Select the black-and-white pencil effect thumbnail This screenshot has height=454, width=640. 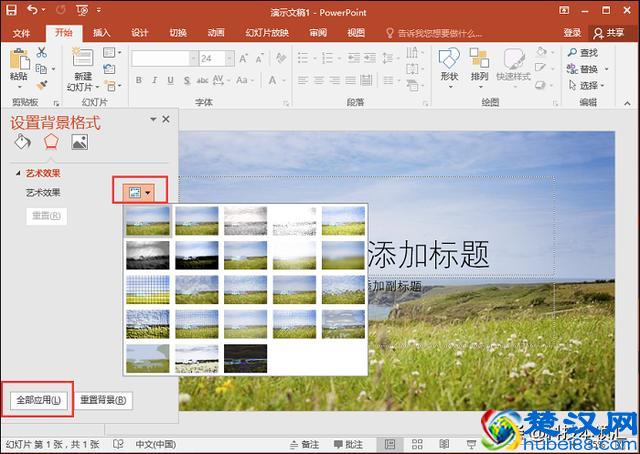[246, 221]
